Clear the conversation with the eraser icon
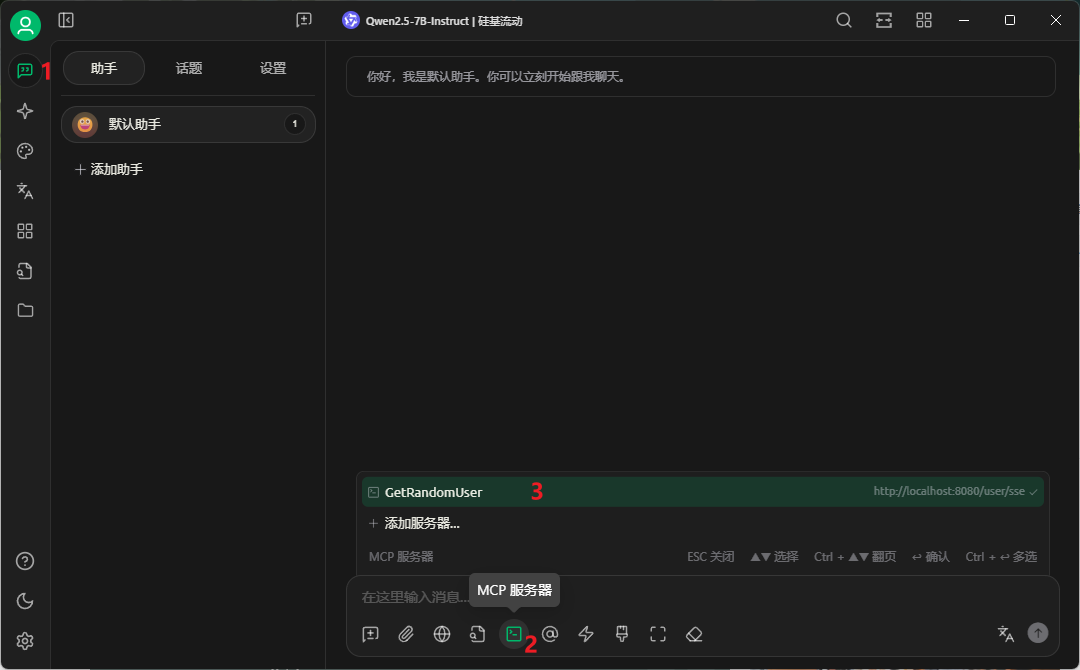This screenshot has height=670, width=1080. pyautogui.click(x=693, y=634)
